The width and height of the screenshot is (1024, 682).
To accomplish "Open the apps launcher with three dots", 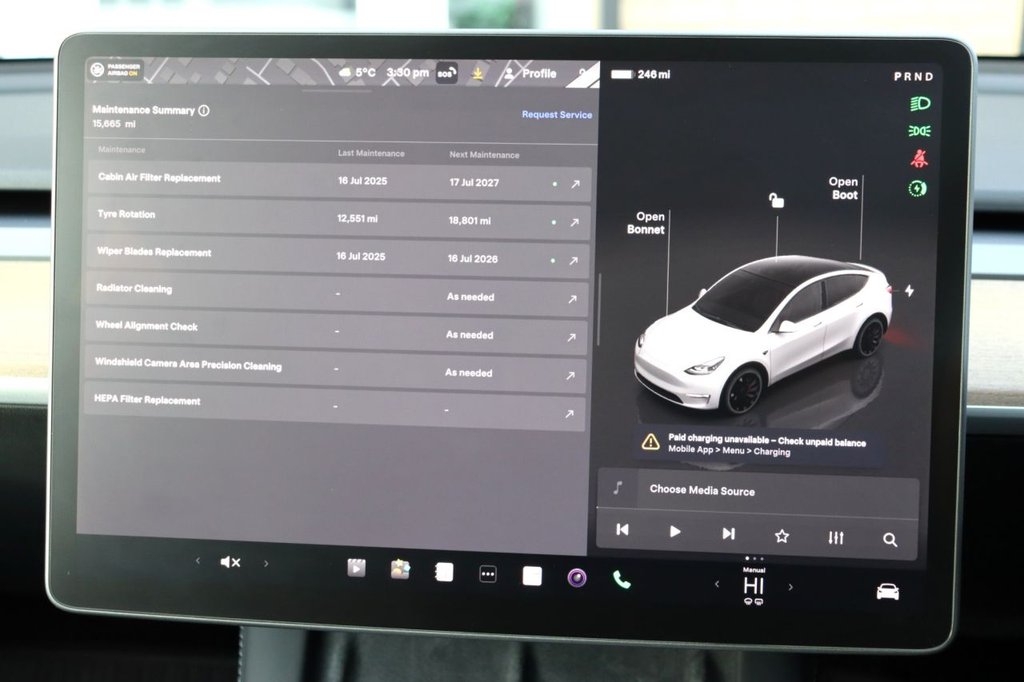I will (x=487, y=572).
